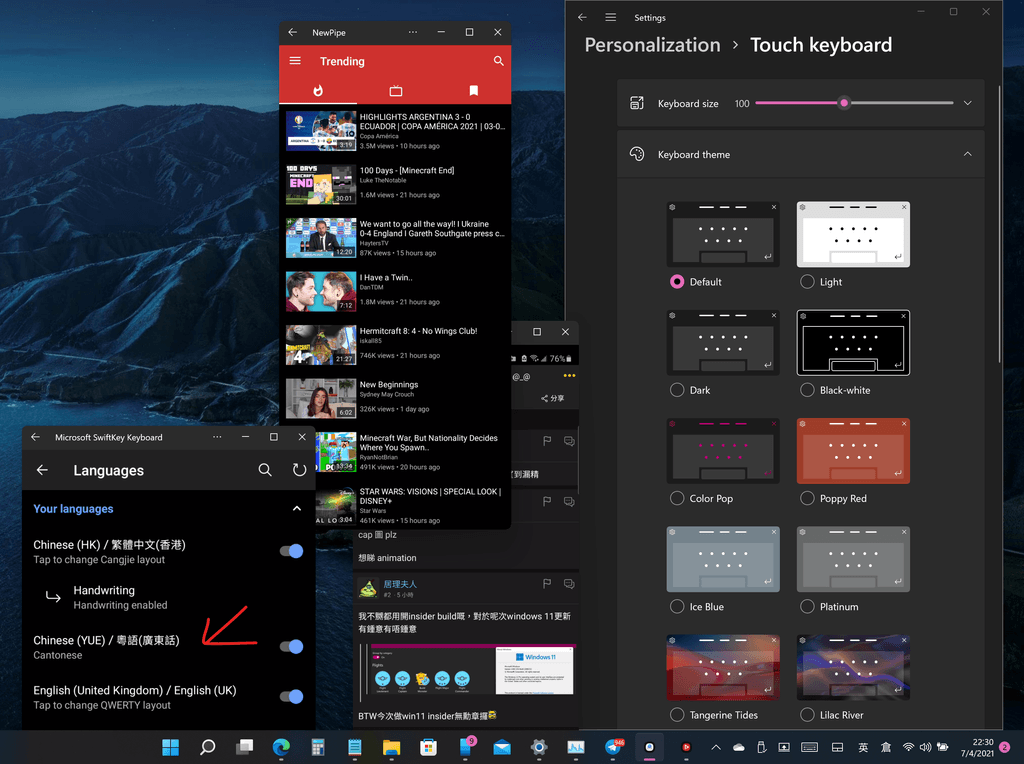Expand the Keyboard size options

point(967,103)
